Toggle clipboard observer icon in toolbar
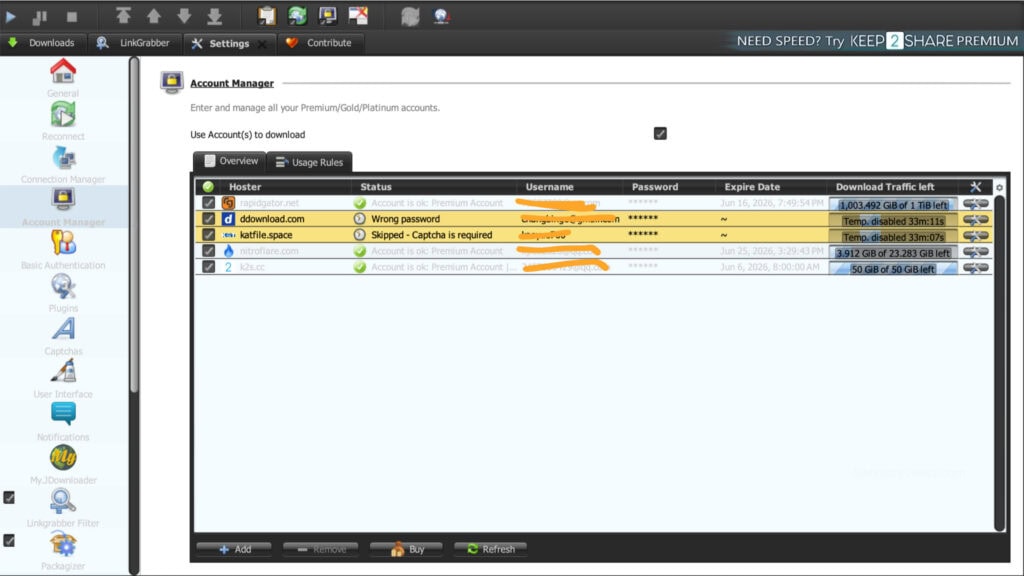 [266, 16]
